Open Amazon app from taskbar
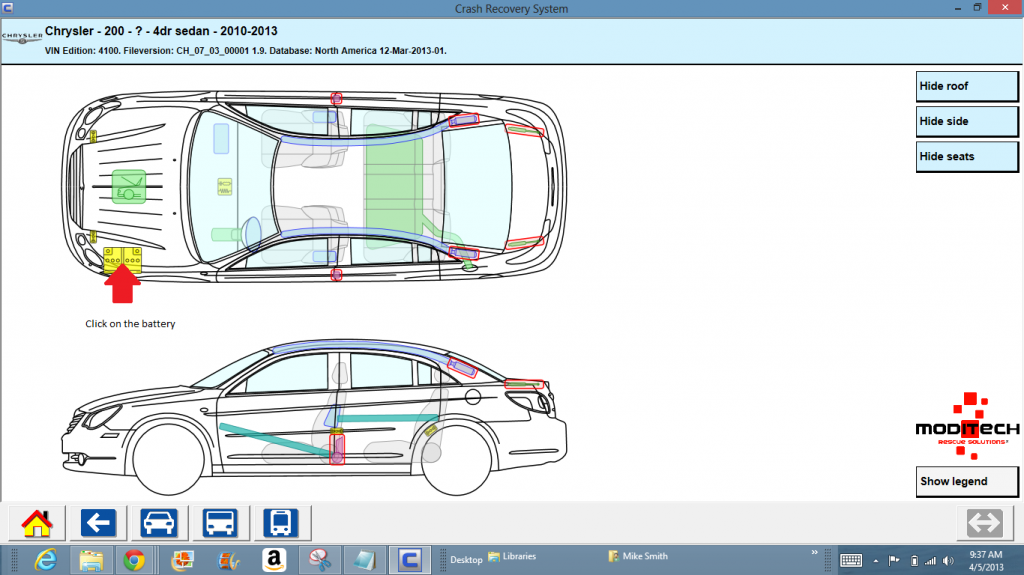The width and height of the screenshot is (1024, 575). coord(274,560)
